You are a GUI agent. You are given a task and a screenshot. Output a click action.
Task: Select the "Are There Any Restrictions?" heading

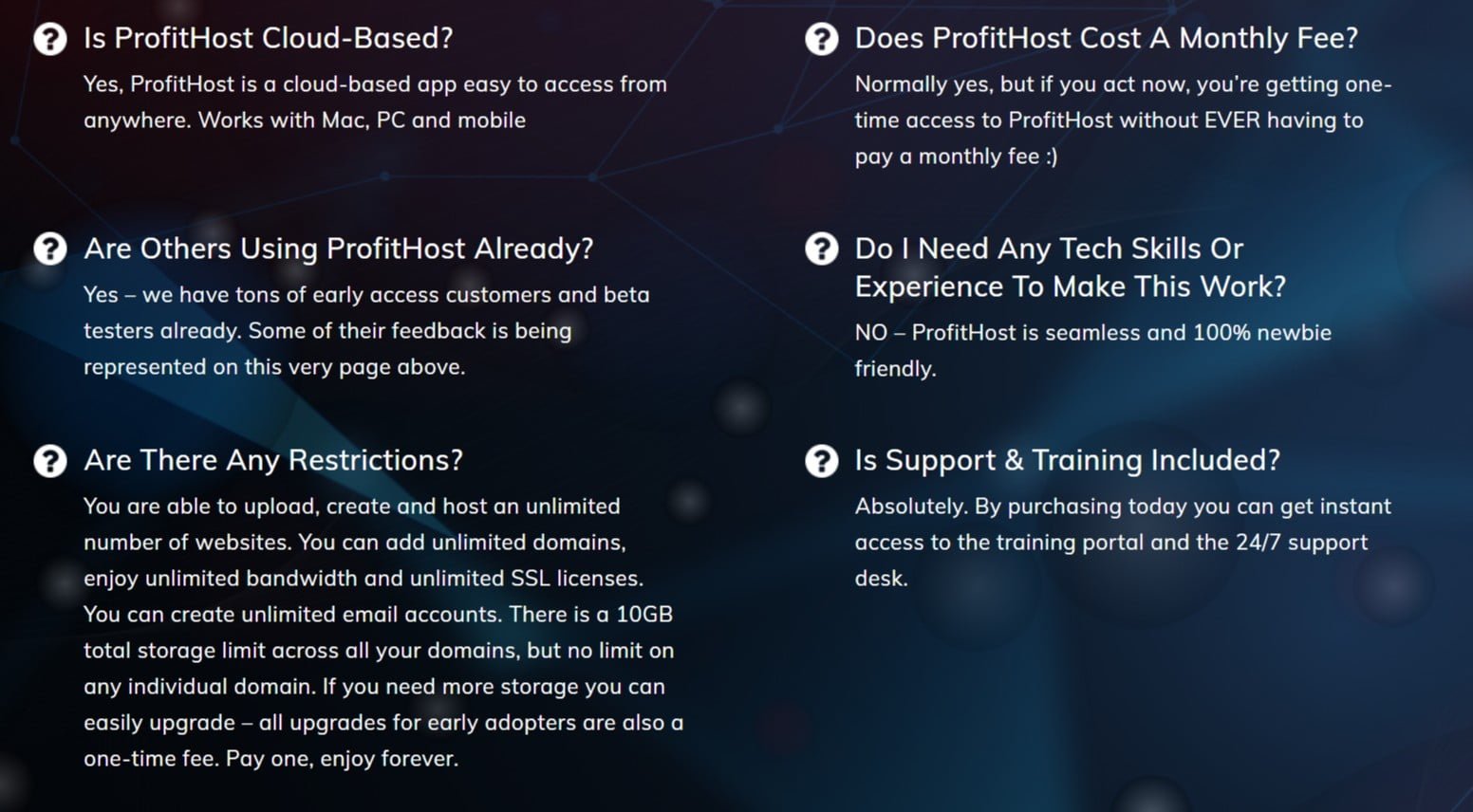click(x=273, y=460)
